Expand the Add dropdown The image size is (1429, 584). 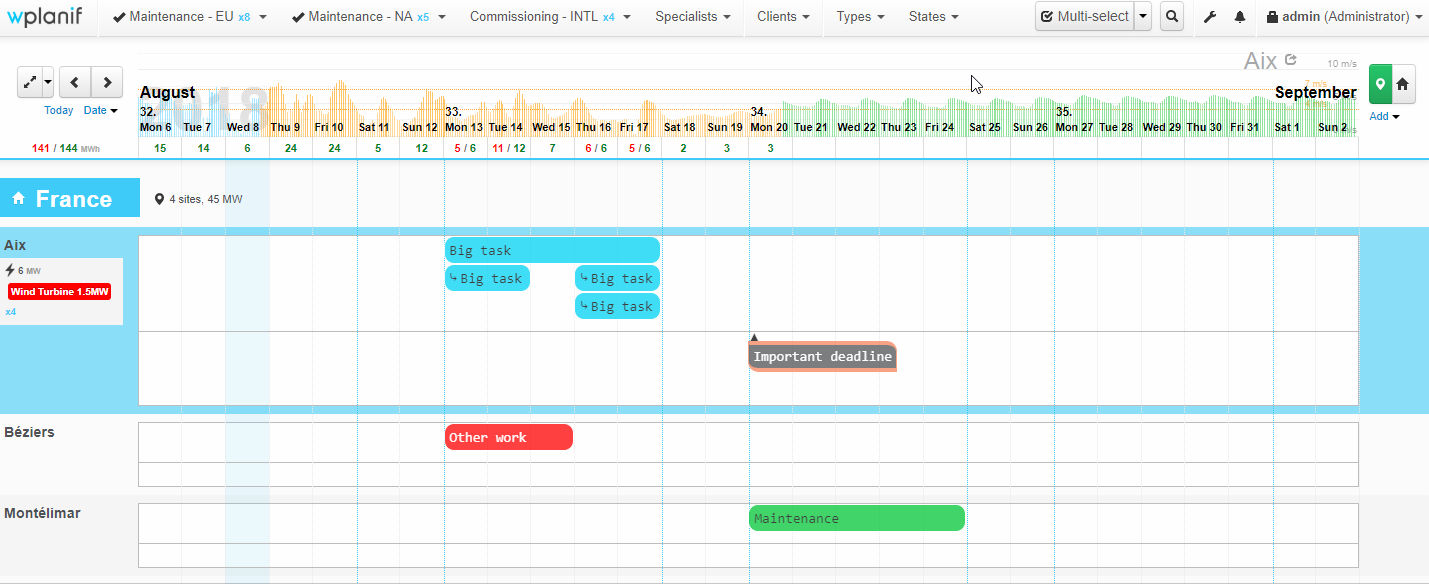point(1384,117)
